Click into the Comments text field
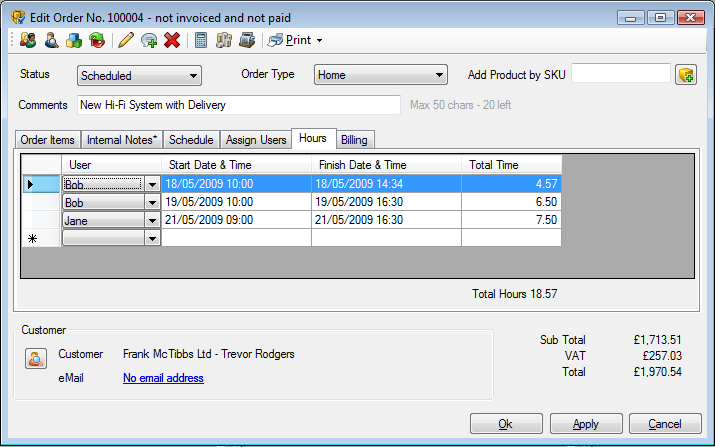 pyautogui.click(x=238, y=105)
